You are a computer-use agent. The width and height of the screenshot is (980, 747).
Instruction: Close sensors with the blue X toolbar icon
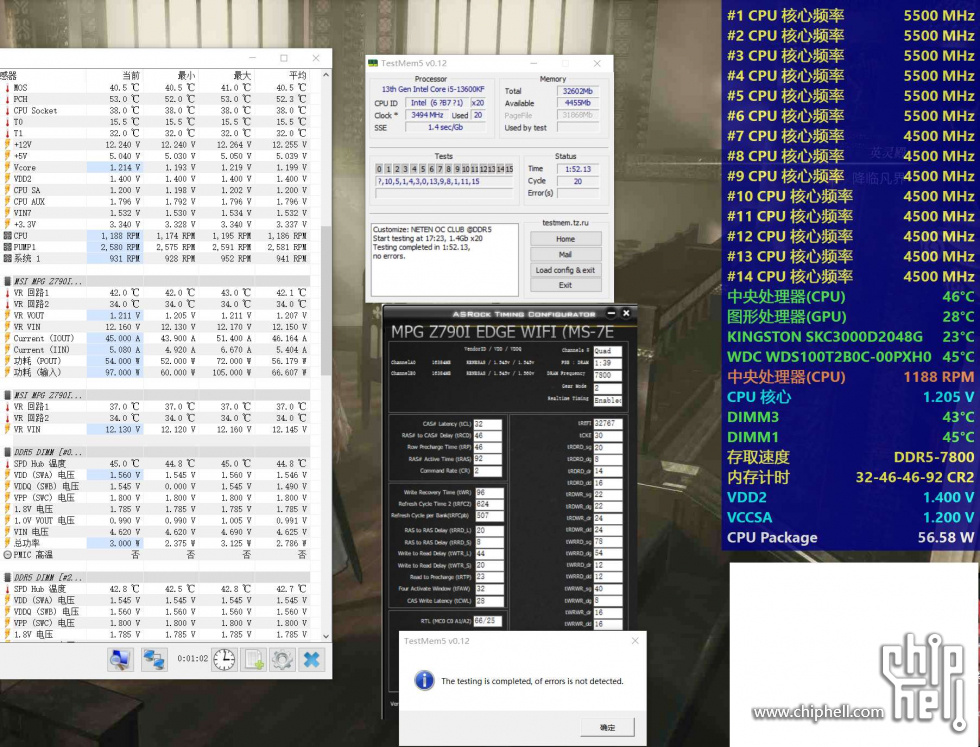point(311,659)
